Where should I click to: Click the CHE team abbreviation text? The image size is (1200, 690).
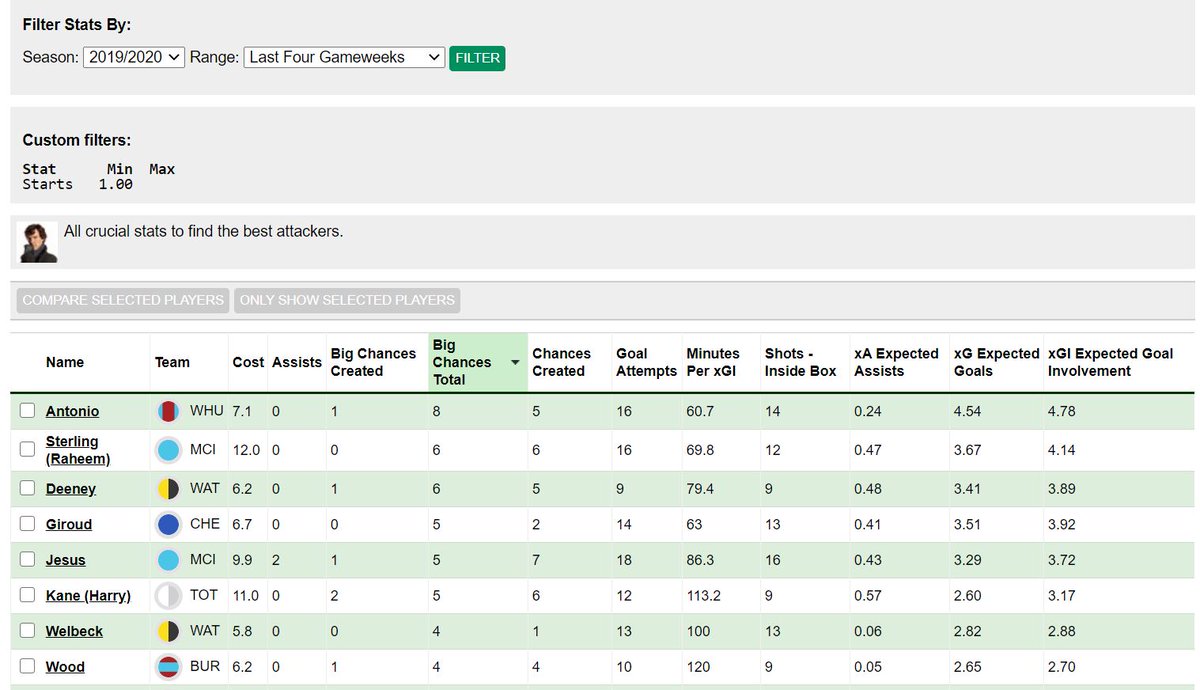[x=205, y=524]
